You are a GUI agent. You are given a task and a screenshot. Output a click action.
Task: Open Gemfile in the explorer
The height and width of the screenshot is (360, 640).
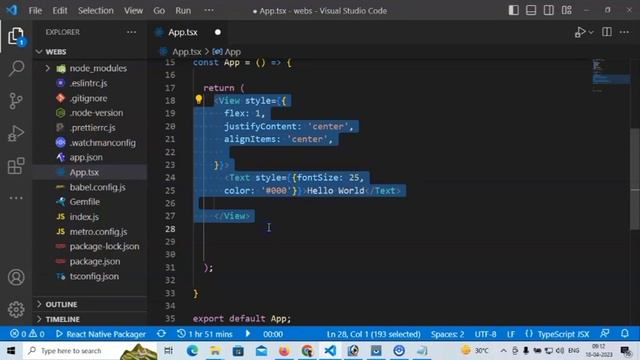click(84, 202)
